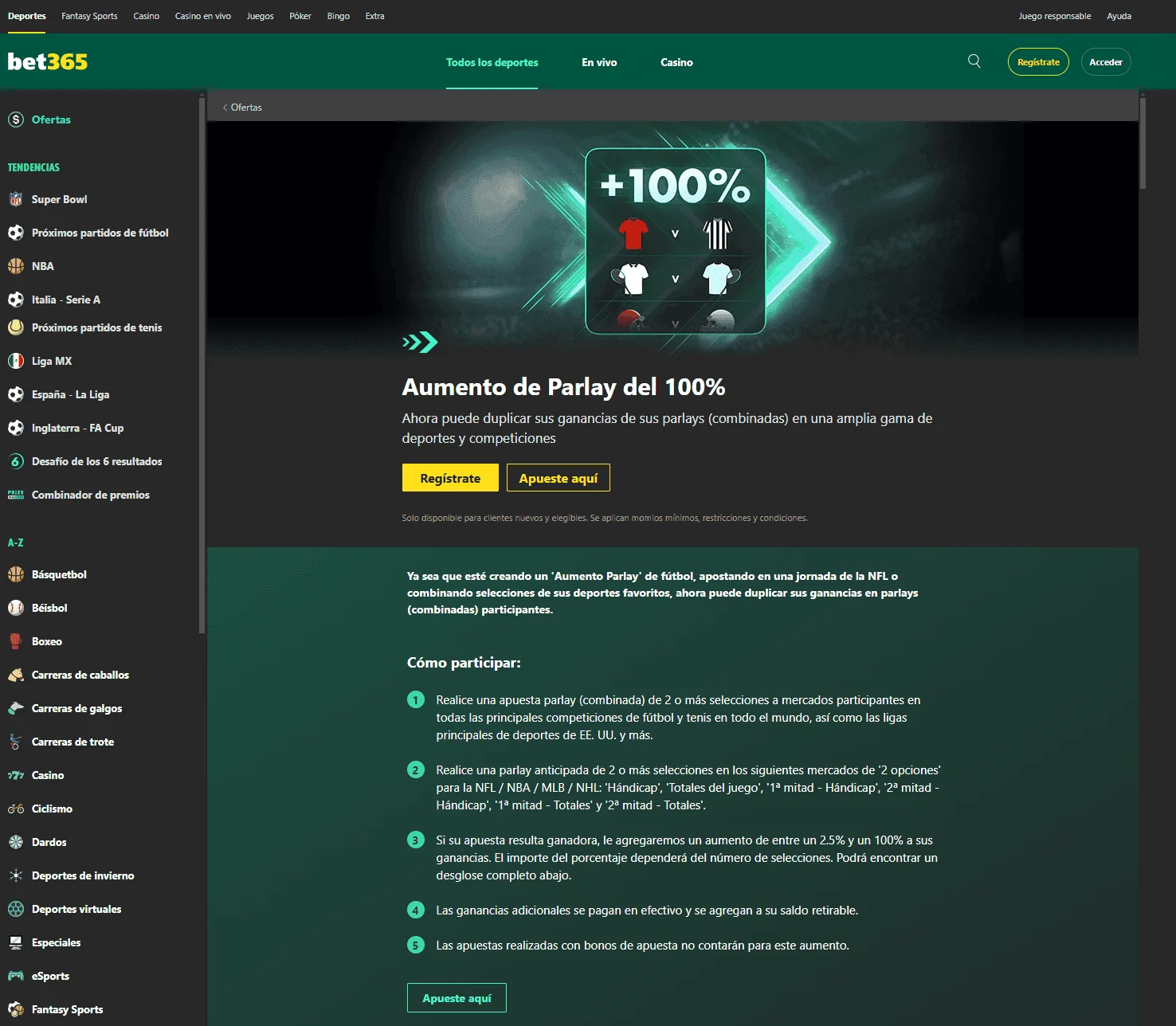Click the Deportes de invierno snowflake icon
Image resolution: width=1176 pixels, height=1026 pixels.
click(16, 875)
